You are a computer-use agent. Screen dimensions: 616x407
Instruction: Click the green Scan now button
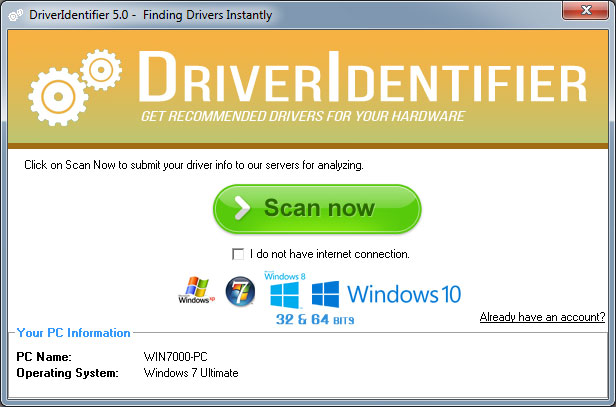click(x=317, y=209)
